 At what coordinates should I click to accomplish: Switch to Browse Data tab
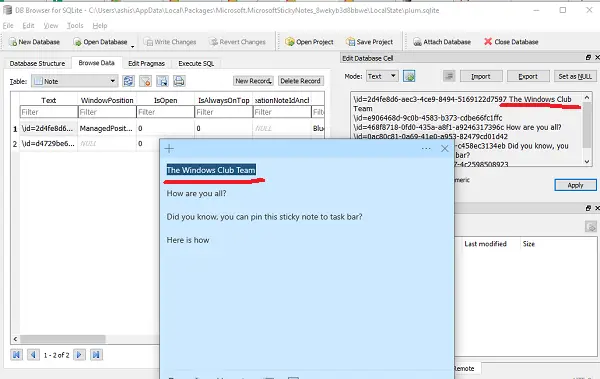click(x=96, y=63)
